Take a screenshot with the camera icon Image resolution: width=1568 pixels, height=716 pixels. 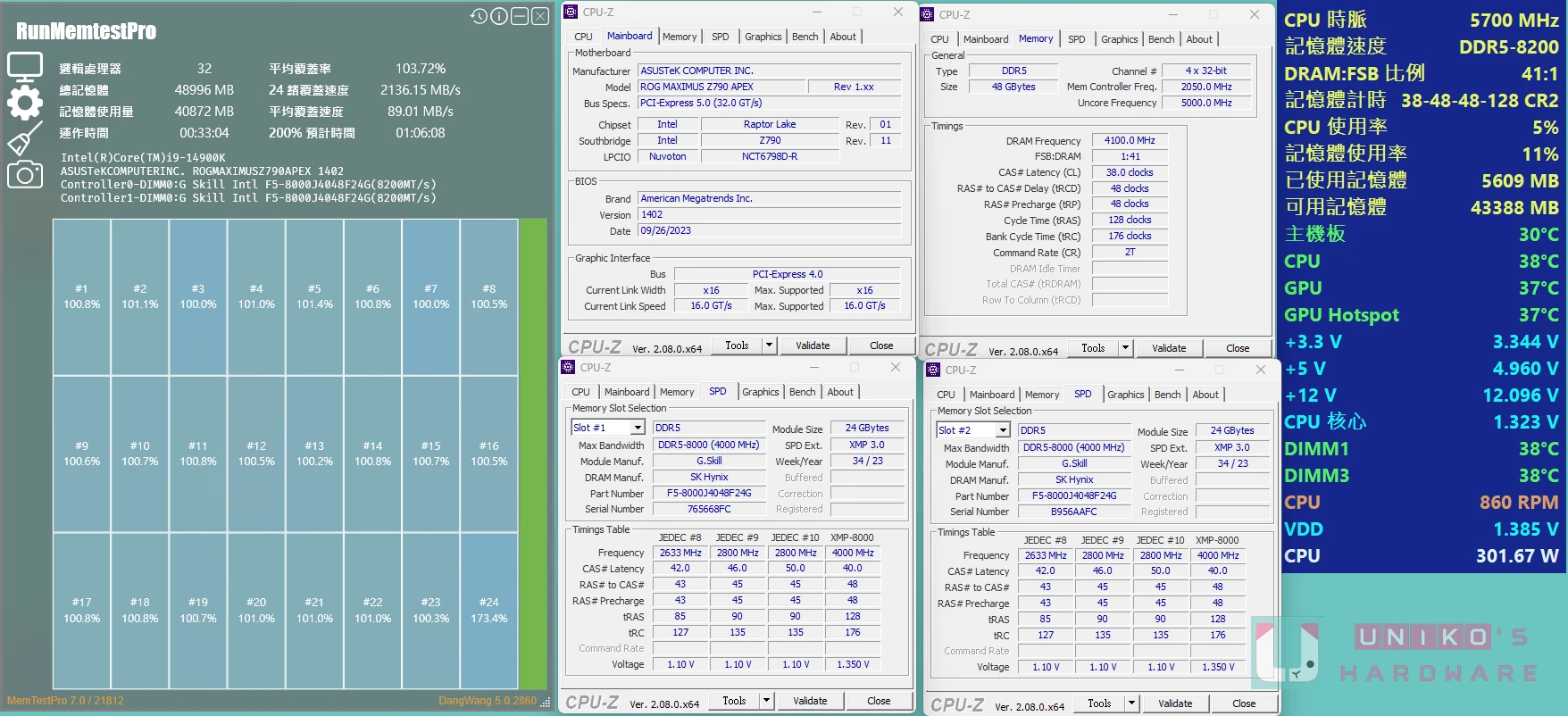24,174
